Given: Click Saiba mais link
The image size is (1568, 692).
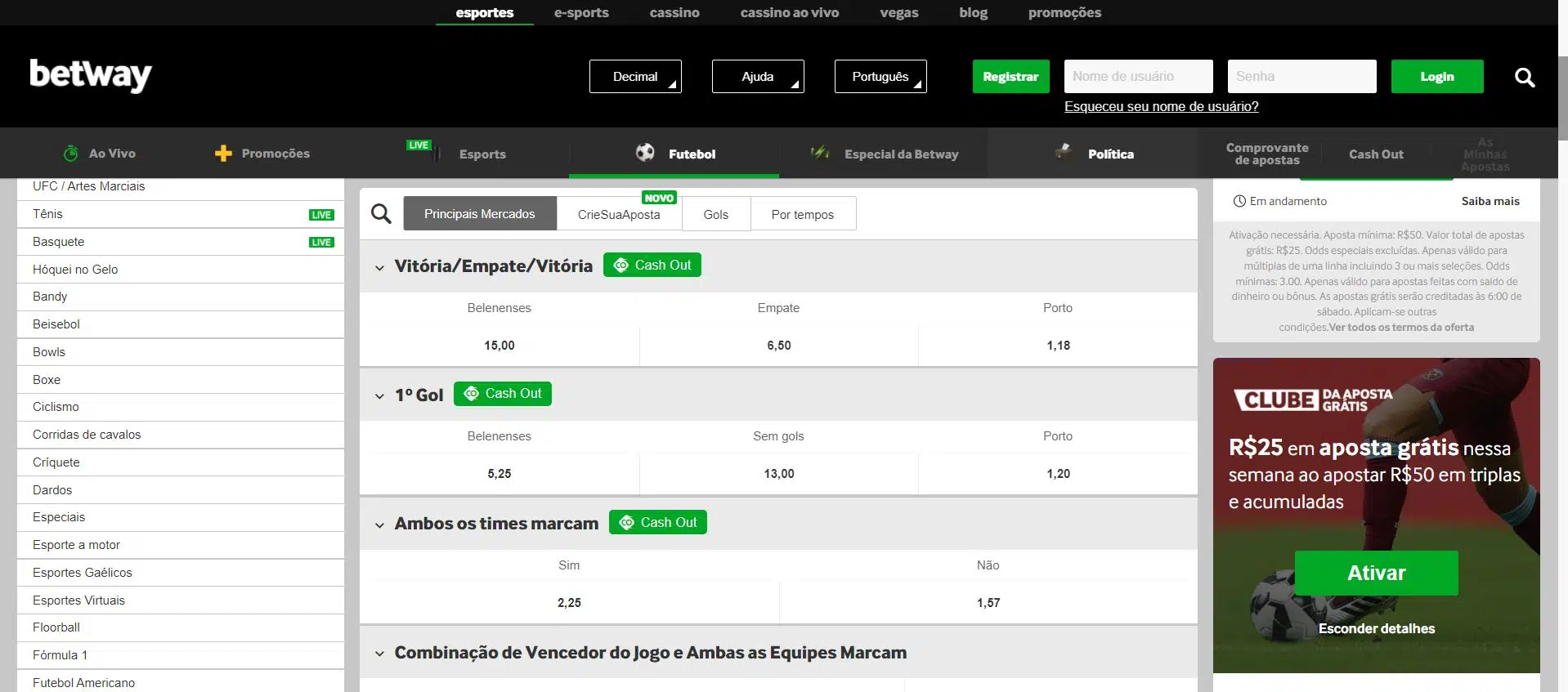Looking at the screenshot, I should tap(1490, 201).
